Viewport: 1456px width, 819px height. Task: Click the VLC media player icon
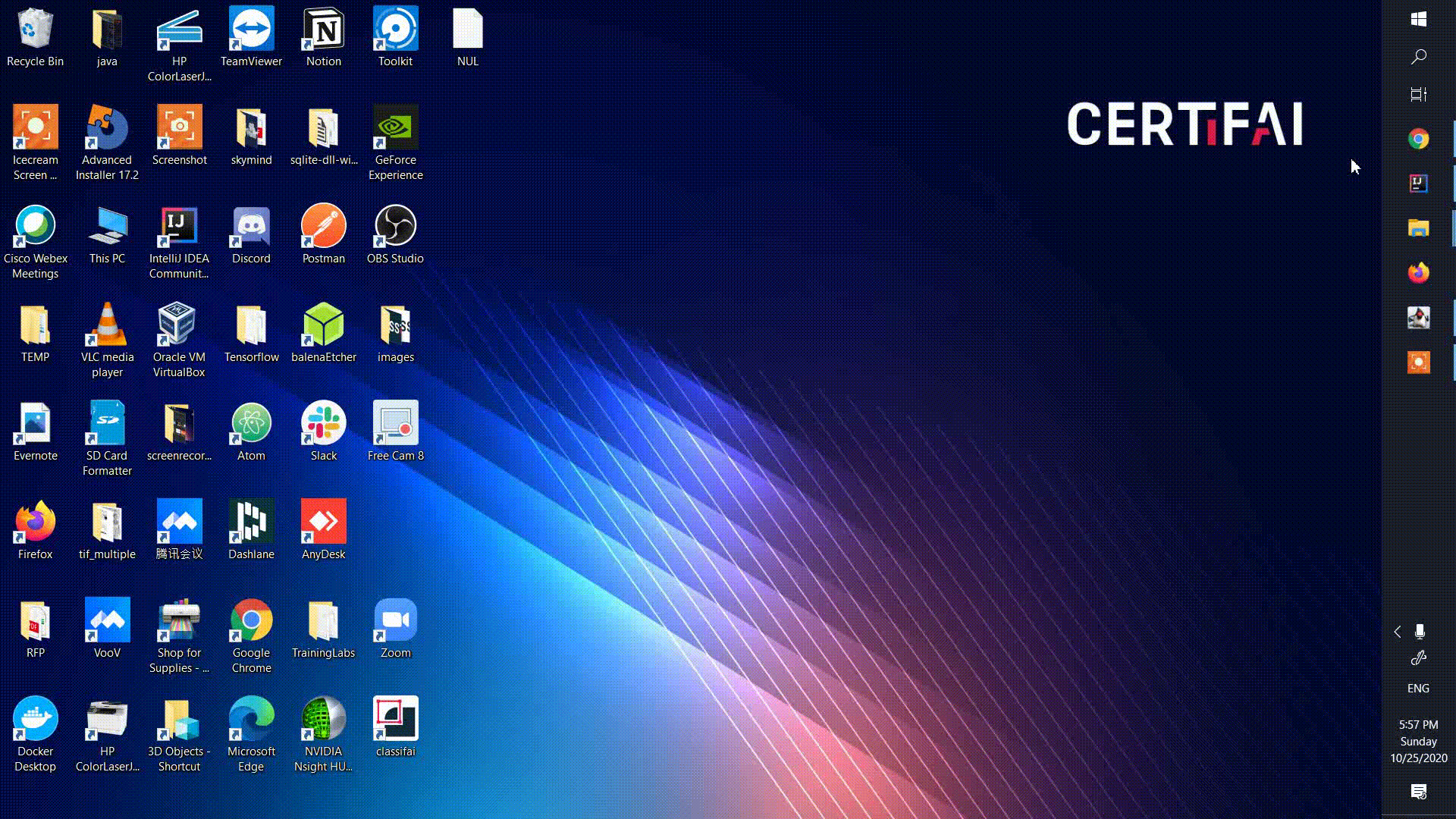(x=107, y=325)
